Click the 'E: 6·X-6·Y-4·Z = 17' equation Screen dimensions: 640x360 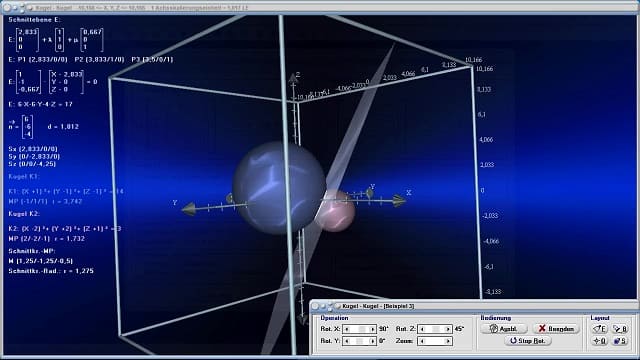click(40, 104)
